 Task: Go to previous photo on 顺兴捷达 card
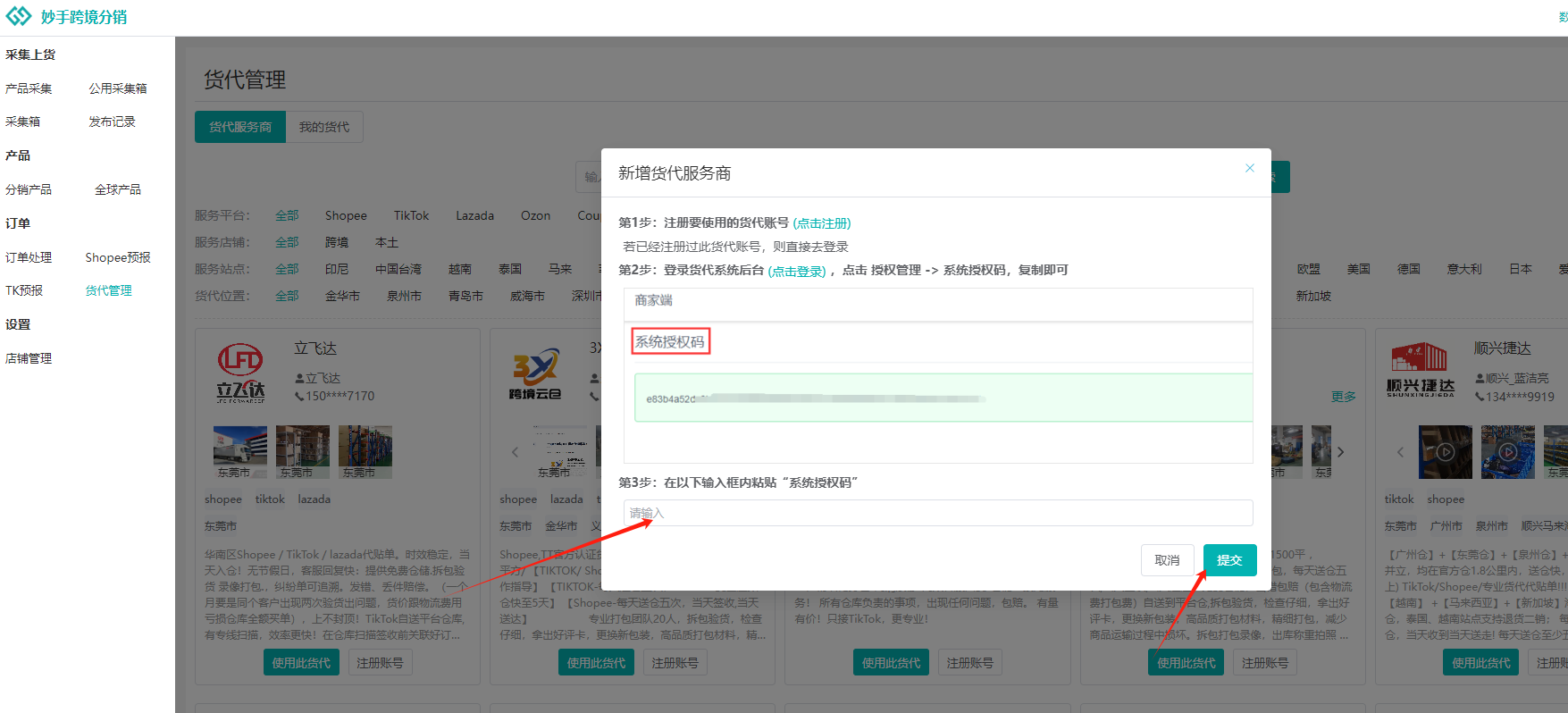point(1400,452)
